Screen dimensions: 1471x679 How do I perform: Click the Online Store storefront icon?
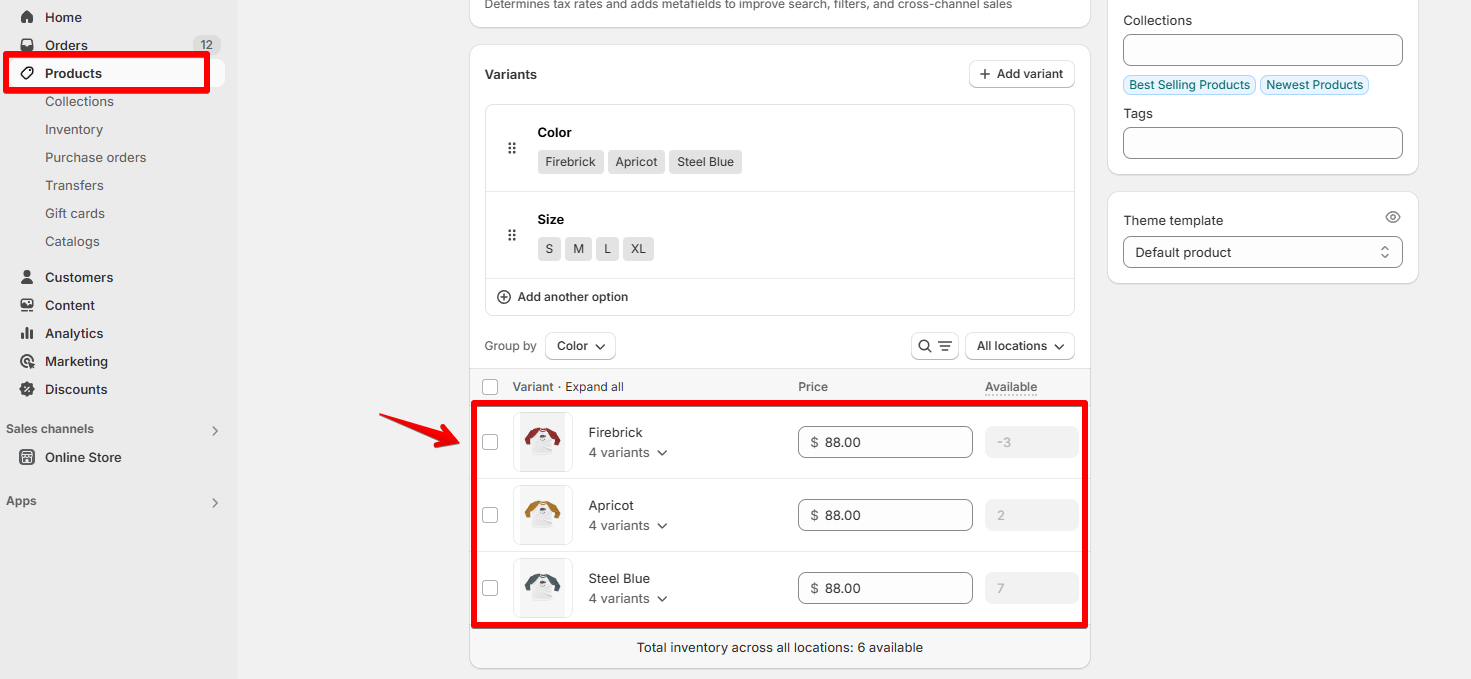tap(27, 457)
